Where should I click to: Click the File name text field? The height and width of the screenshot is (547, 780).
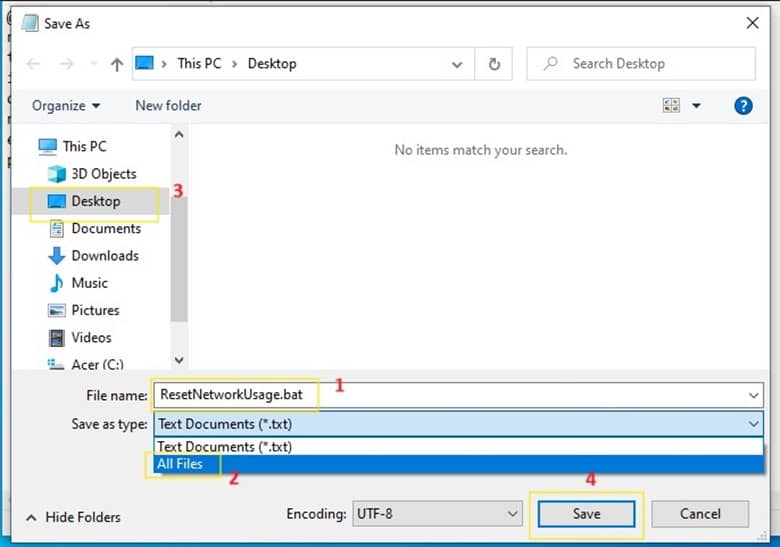tap(458, 395)
